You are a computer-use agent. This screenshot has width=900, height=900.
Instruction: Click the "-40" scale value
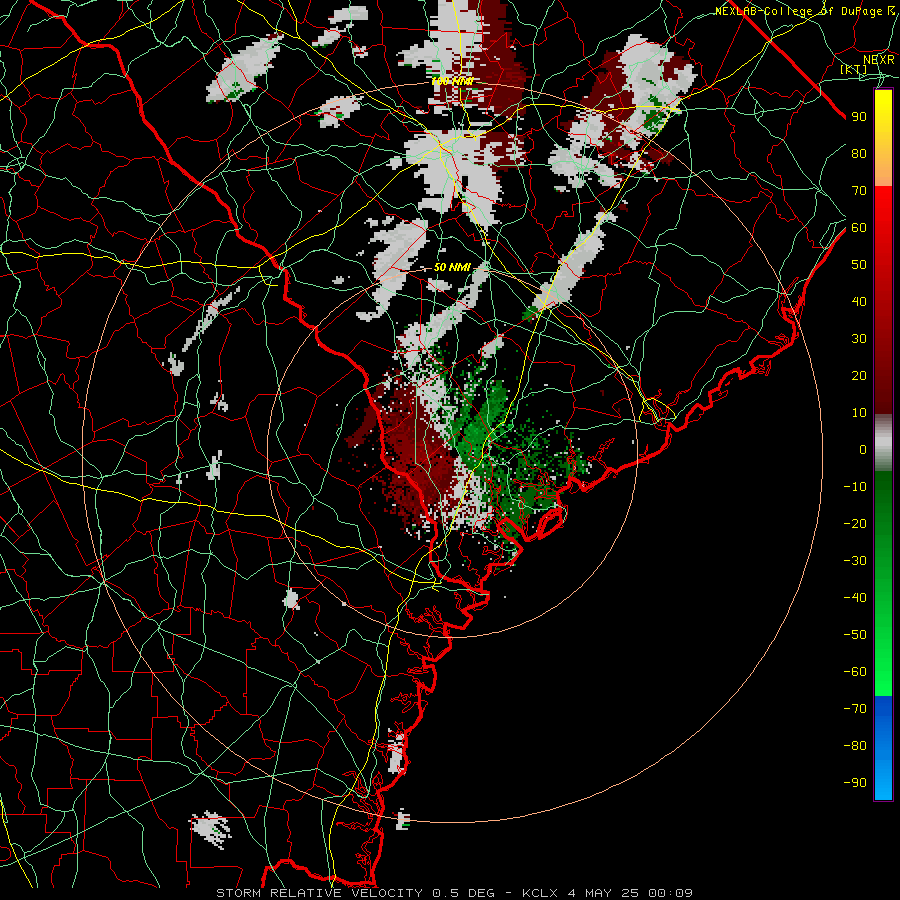(855, 598)
